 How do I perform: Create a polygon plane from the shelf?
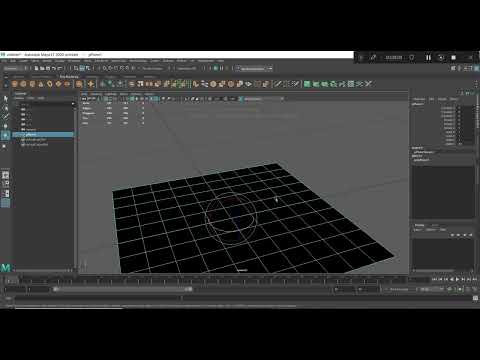point(58,84)
